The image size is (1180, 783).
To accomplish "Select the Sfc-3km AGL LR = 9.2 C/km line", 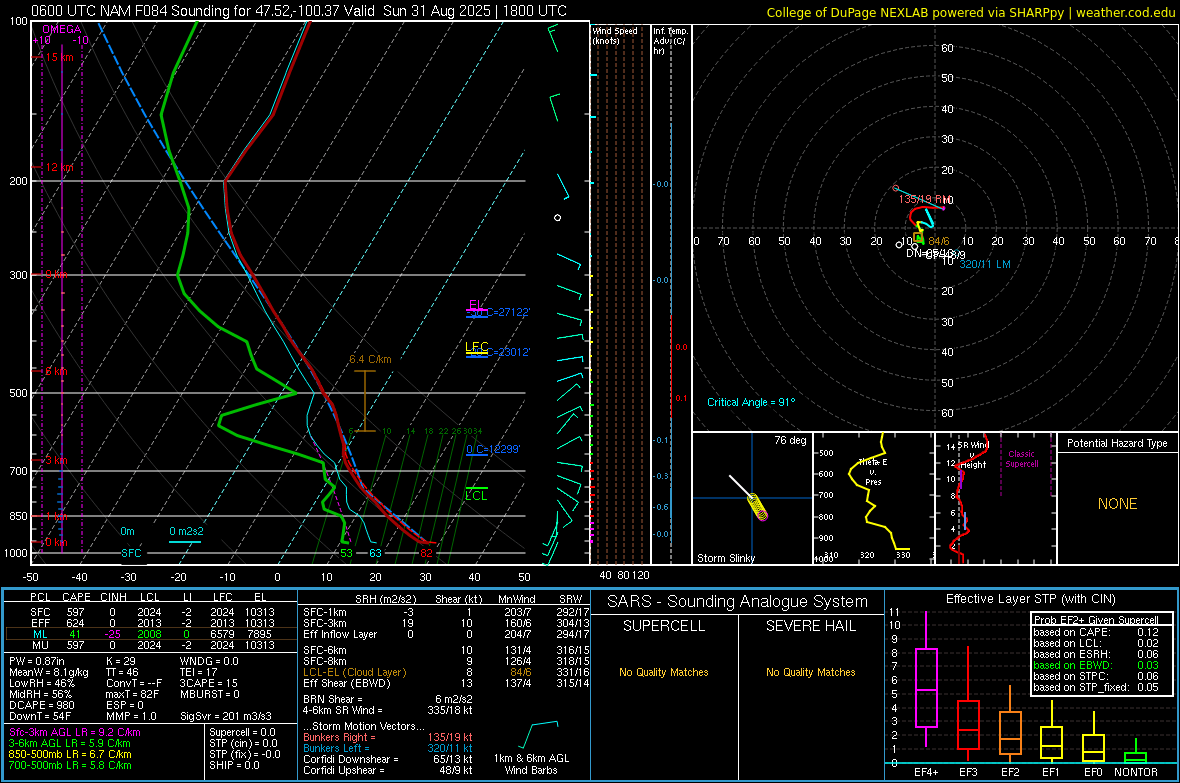I will (75, 732).
